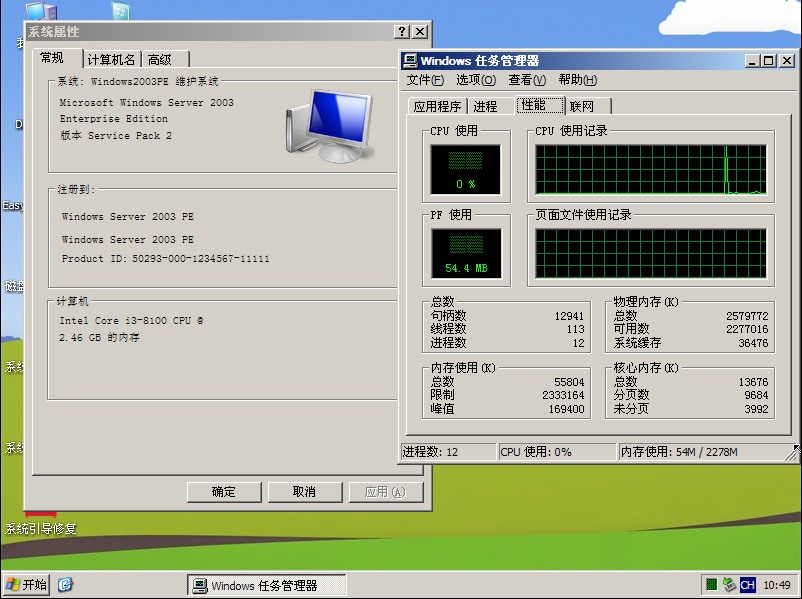Click the PF usage 54.4 MB gauge
802x599 pixels.
(x=466, y=253)
